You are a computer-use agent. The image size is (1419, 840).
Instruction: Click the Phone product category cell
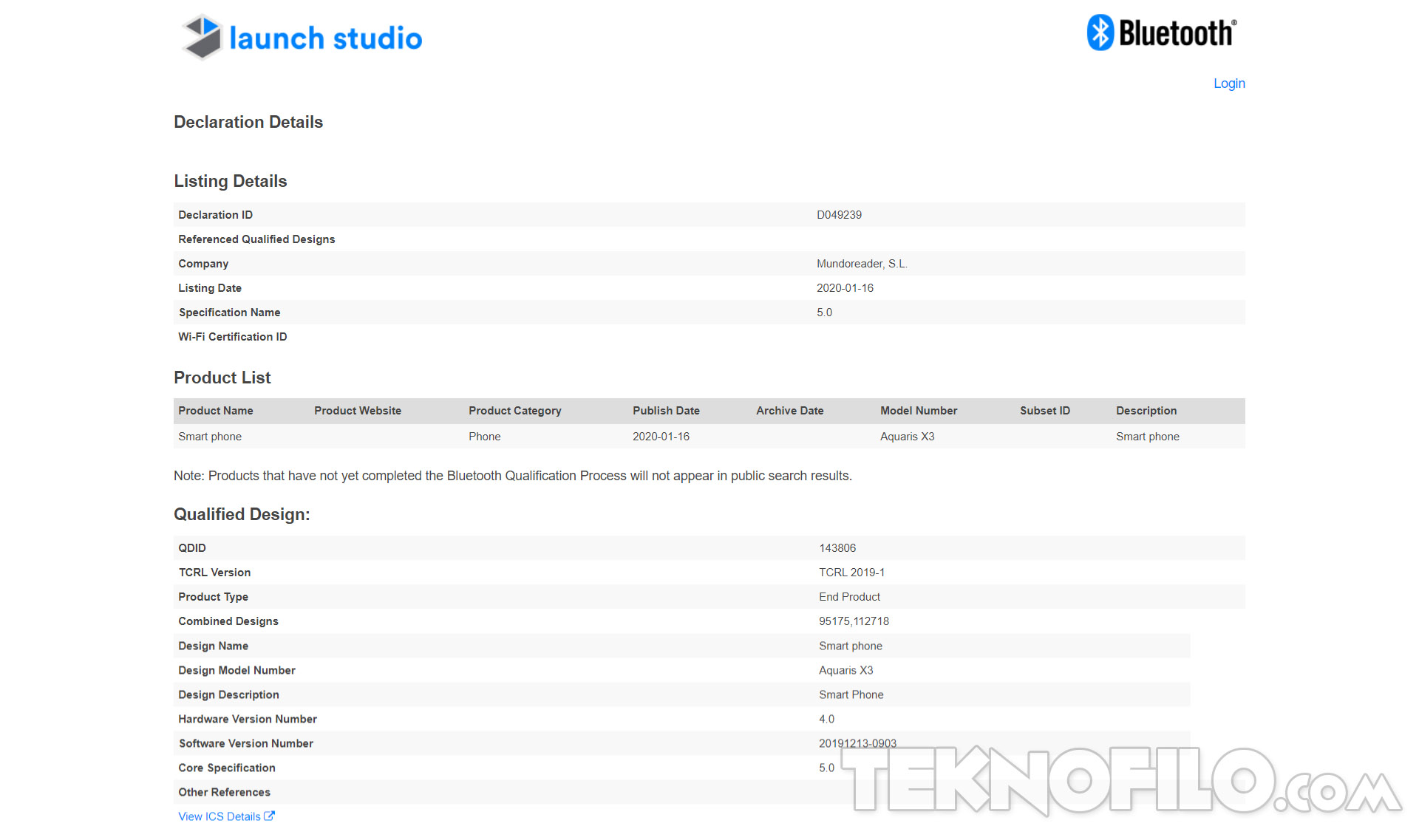pyautogui.click(x=485, y=437)
